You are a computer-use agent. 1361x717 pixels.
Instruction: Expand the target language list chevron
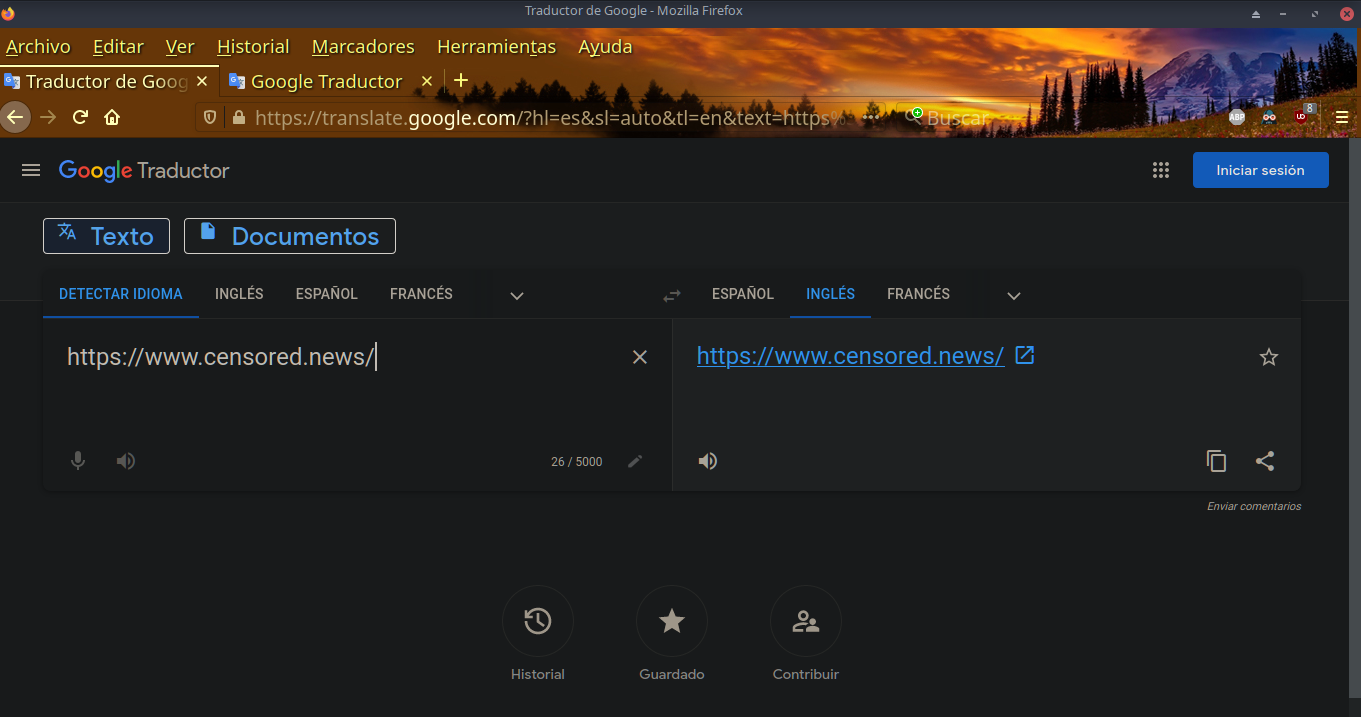click(x=1014, y=295)
